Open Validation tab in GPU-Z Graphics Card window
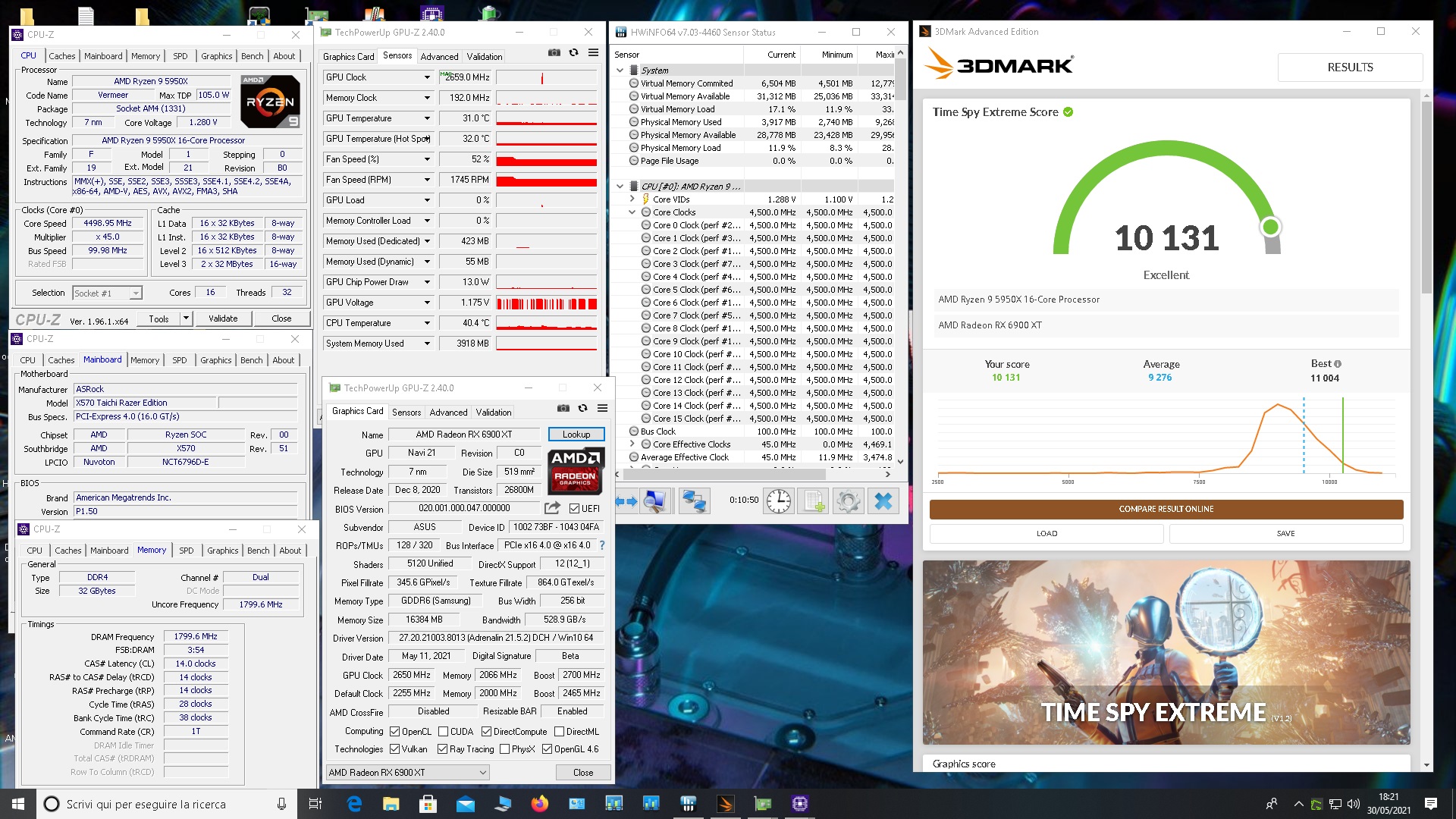Screen dimensions: 1456x819 tap(494, 413)
